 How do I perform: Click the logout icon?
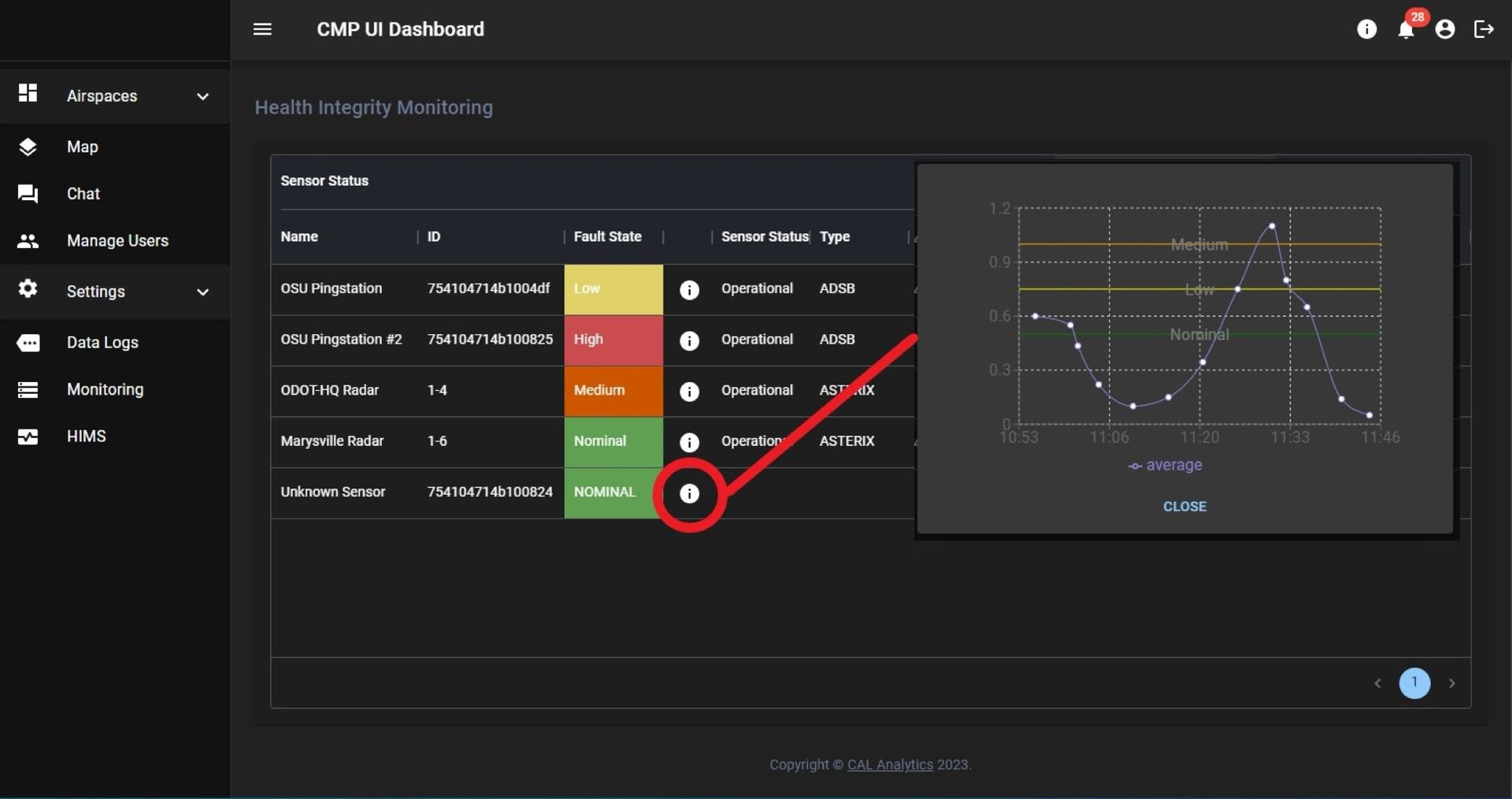tap(1483, 30)
